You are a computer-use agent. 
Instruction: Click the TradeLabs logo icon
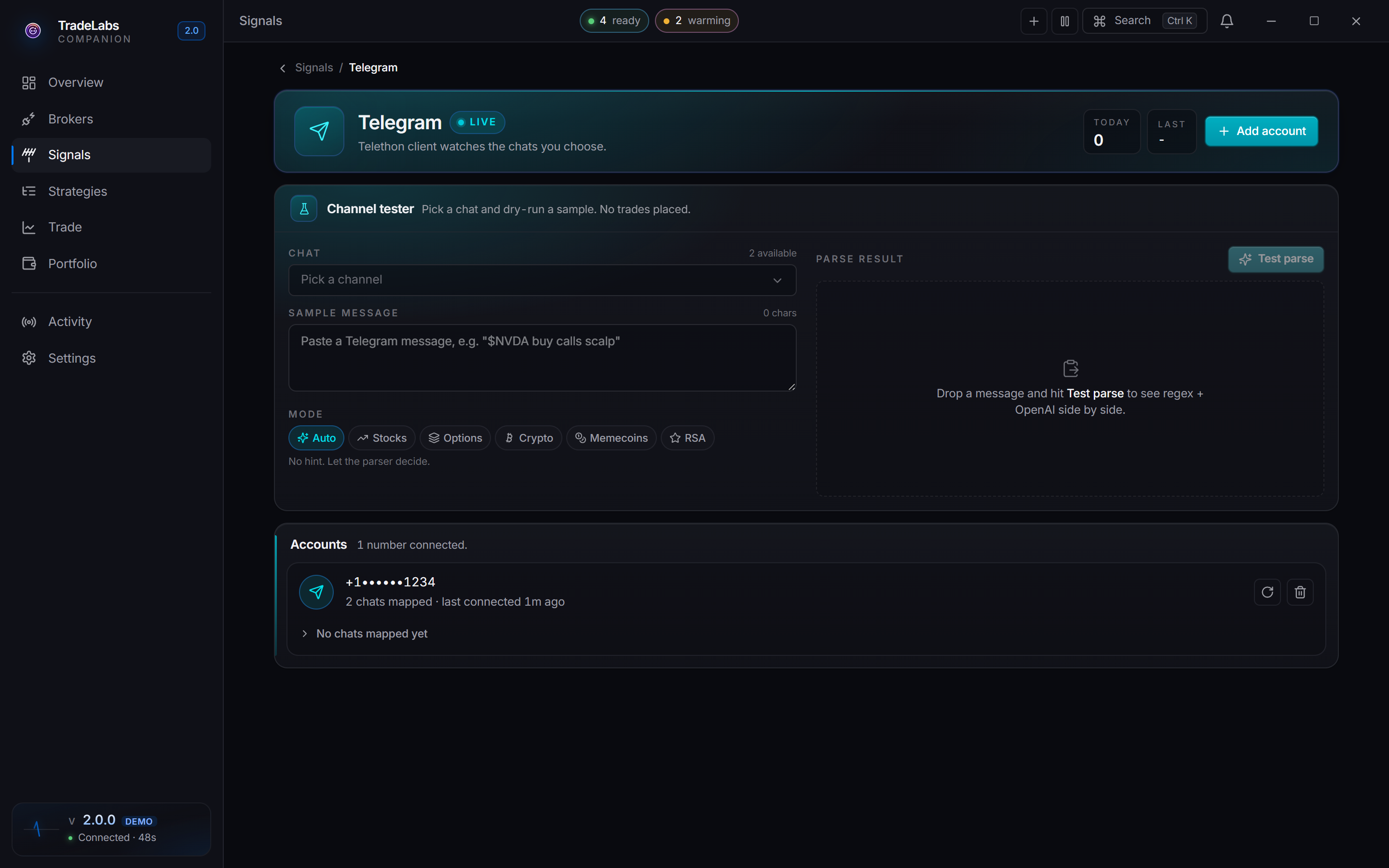(33, 30)
